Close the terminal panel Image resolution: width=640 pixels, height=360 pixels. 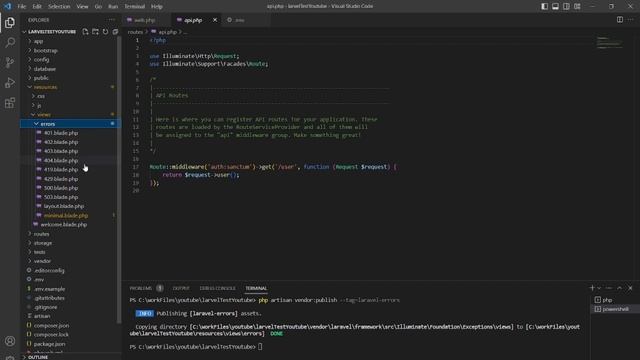click(630, 288)
